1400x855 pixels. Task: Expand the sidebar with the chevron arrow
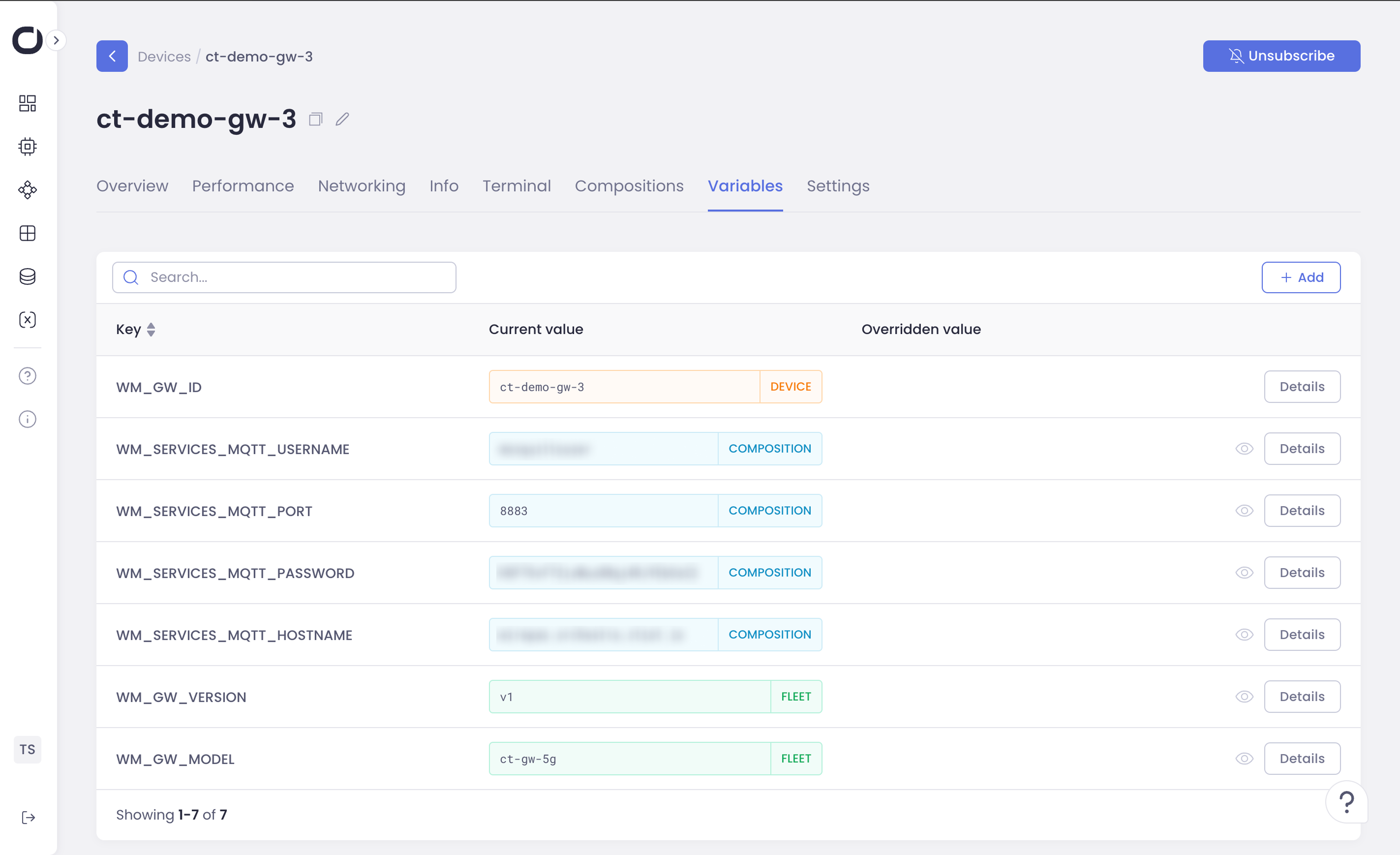[x=56, y=40]
